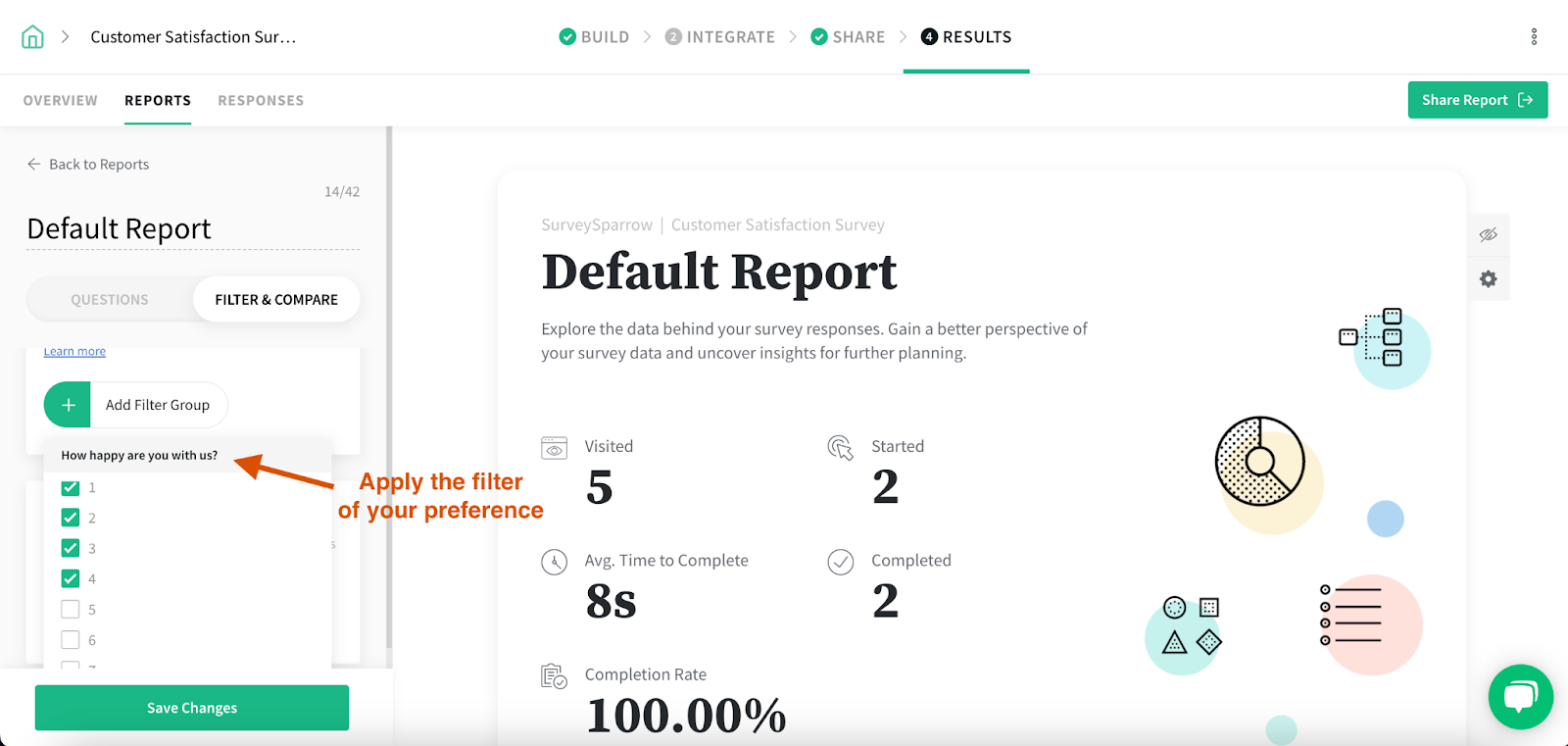Go to the home dashboard icon
The image size is (1568, 746).
(x=32, y=37)
